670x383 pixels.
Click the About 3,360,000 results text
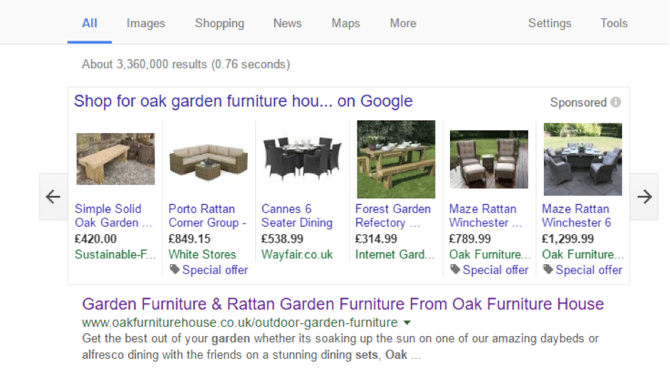click(x=186, y=65)
